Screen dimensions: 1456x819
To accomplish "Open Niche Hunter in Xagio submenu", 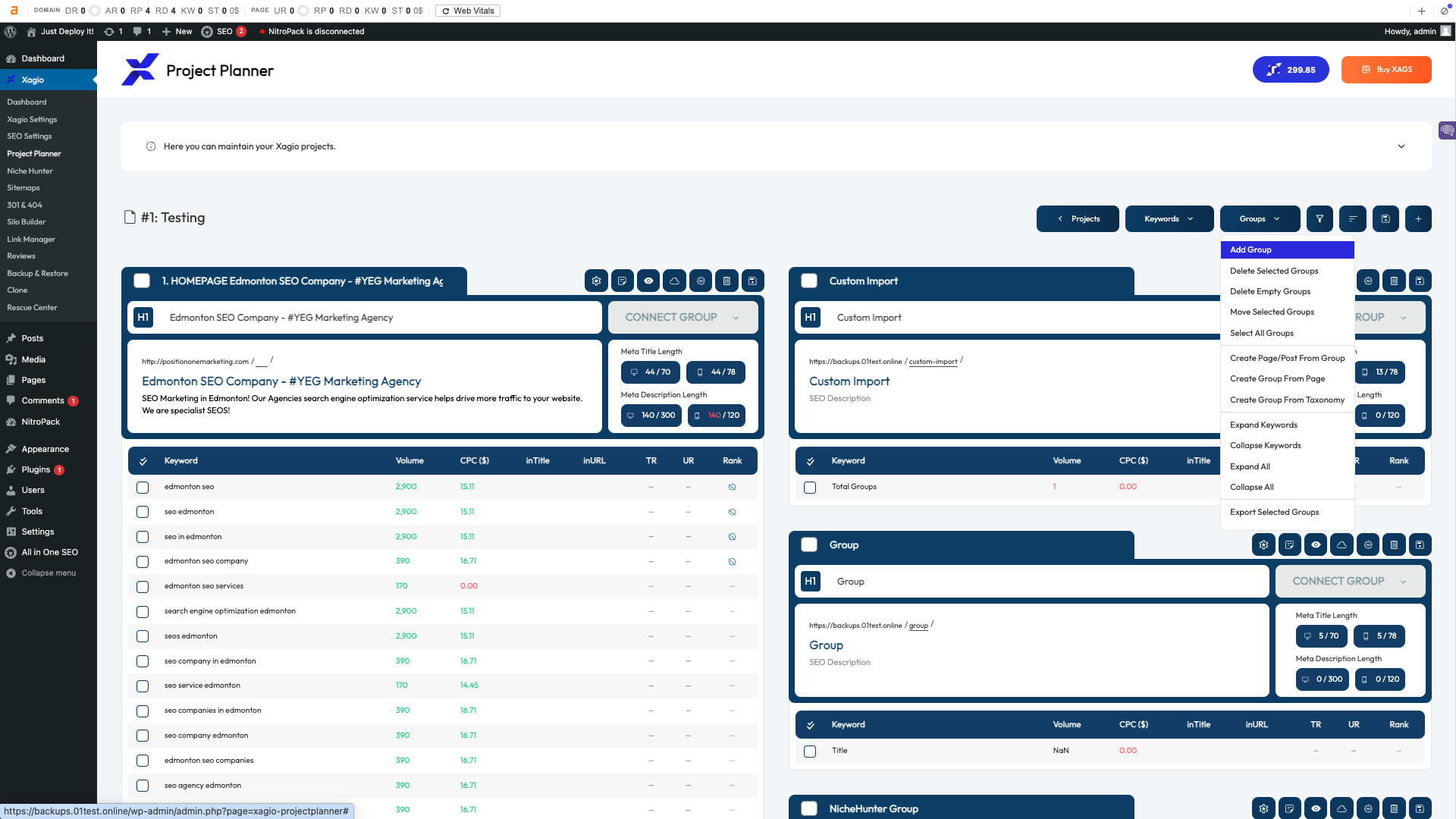I will pos(30,171).
